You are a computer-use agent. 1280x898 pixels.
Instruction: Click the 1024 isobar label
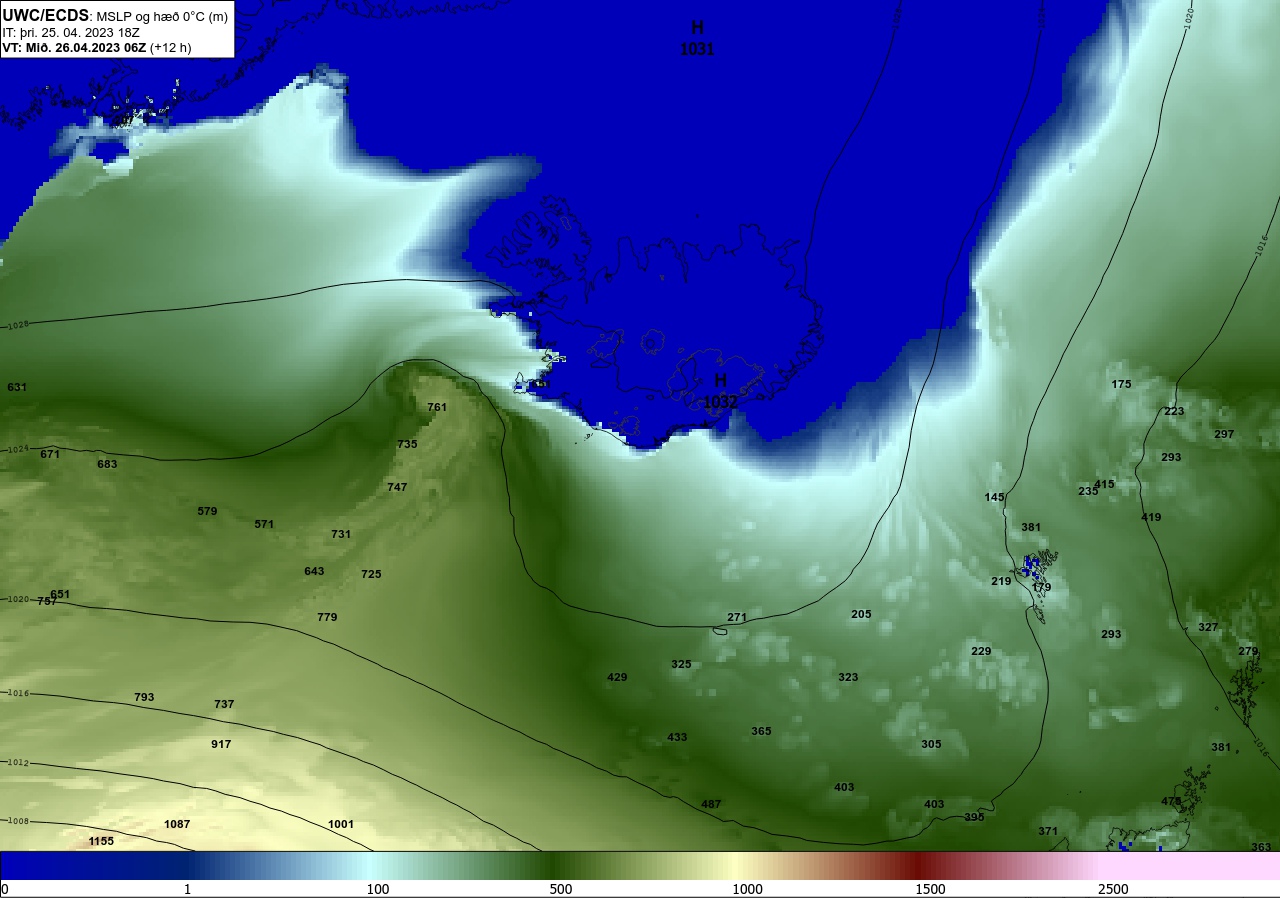pos(17,450)
